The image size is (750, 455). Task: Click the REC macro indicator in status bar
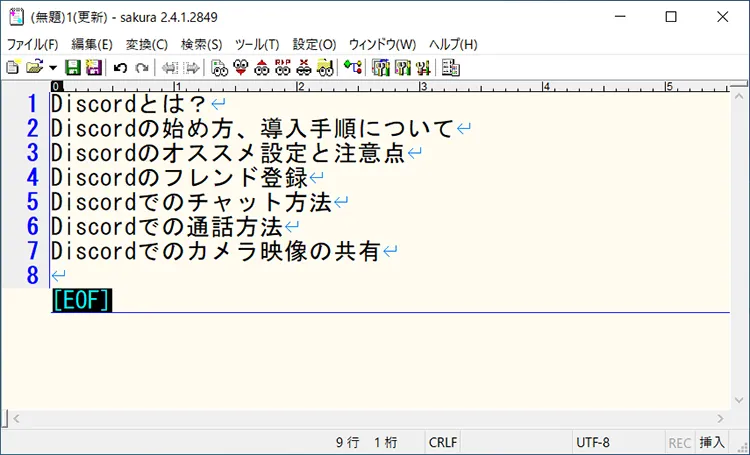(679, 443)
